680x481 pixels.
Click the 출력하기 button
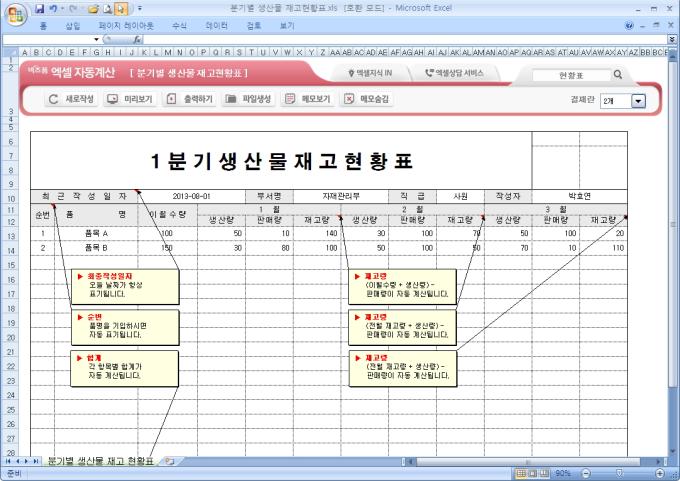tap(190, 99)
